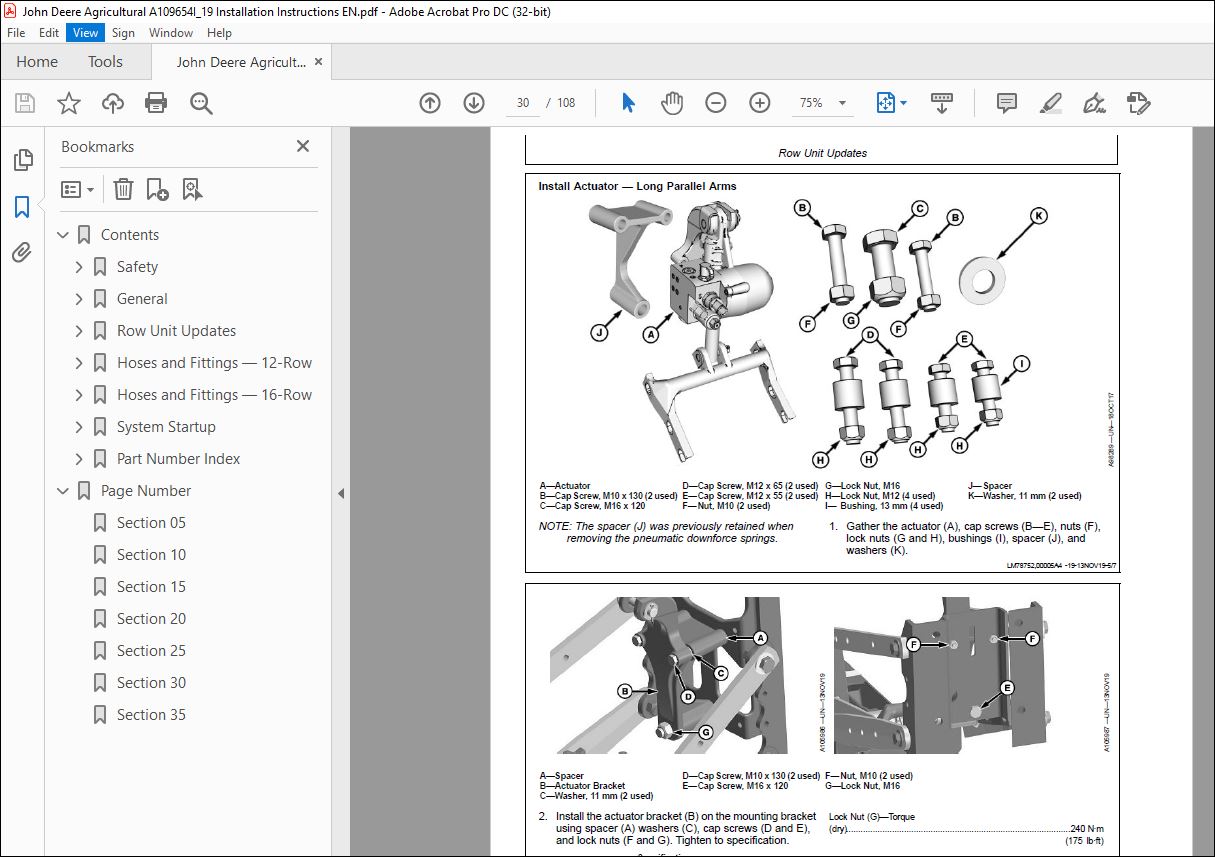Image resolution: width=1215 pixels, height=857 pixels.
Task: Open bookmark options dropdown menu
Action: tap(77, 189)
